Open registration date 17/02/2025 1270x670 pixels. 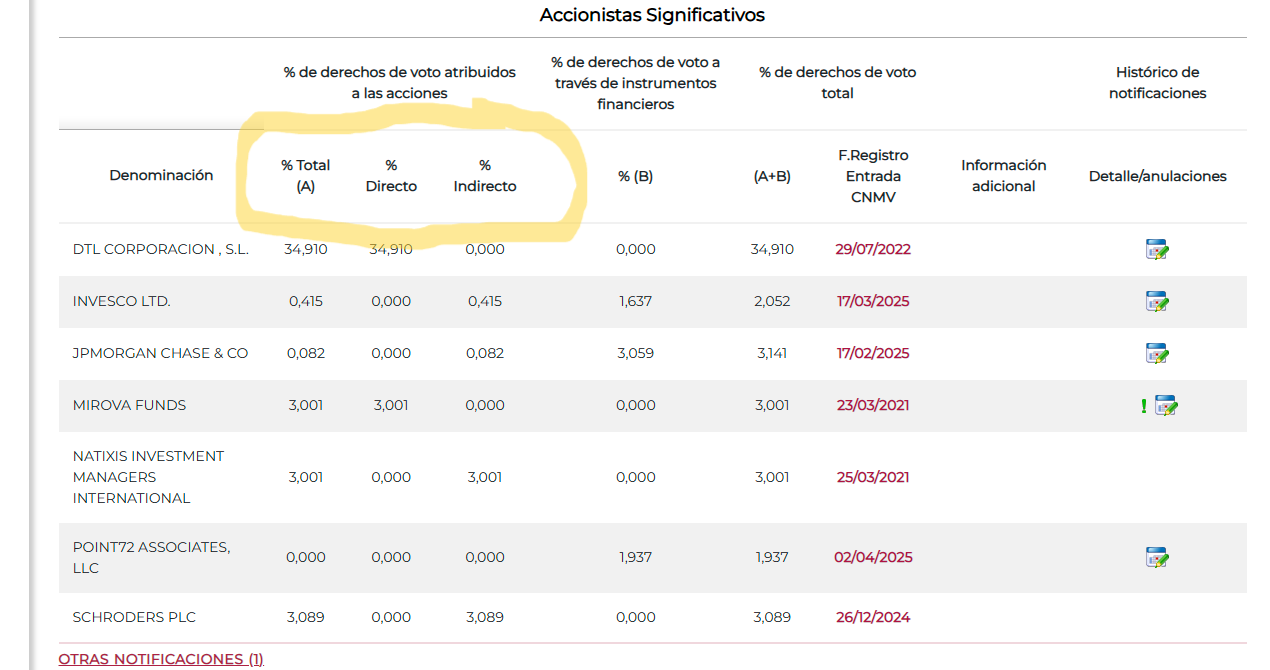click(873, 353)
